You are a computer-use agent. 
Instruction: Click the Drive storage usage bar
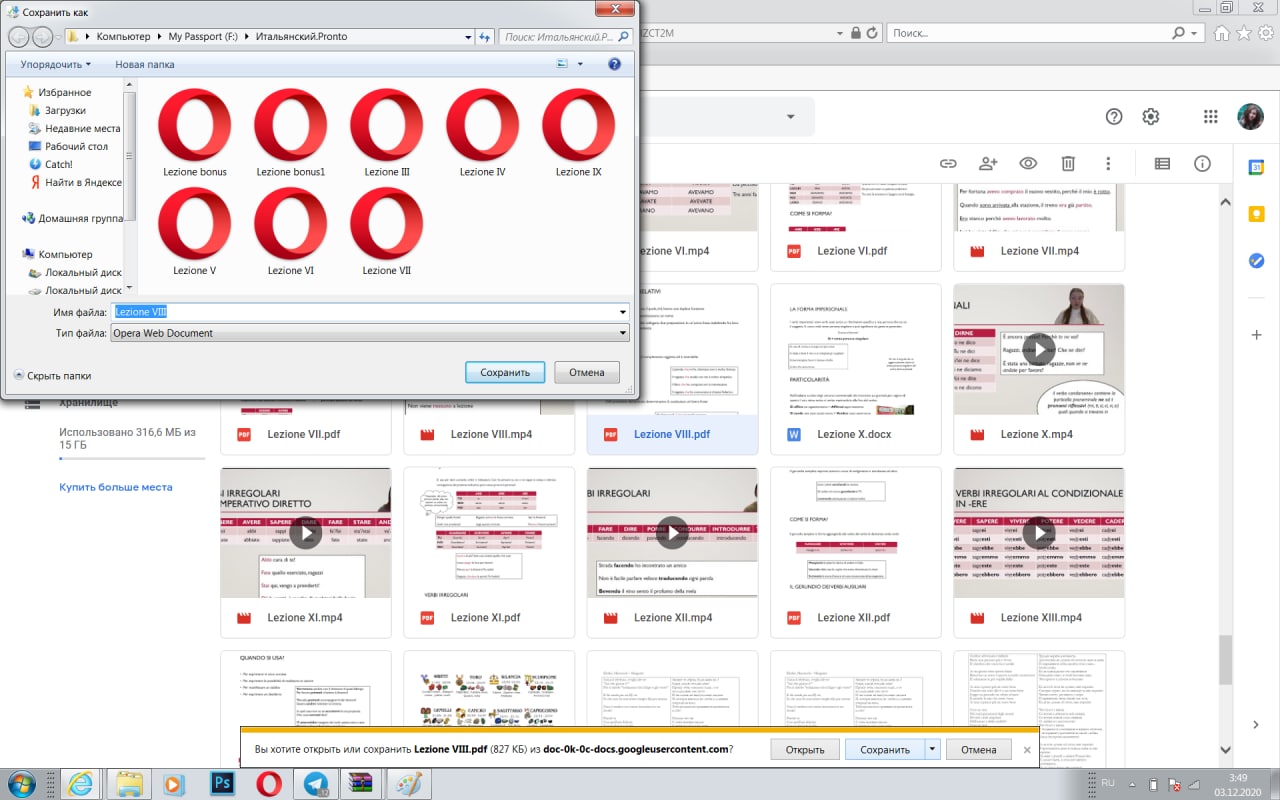(x=132, y=458)
